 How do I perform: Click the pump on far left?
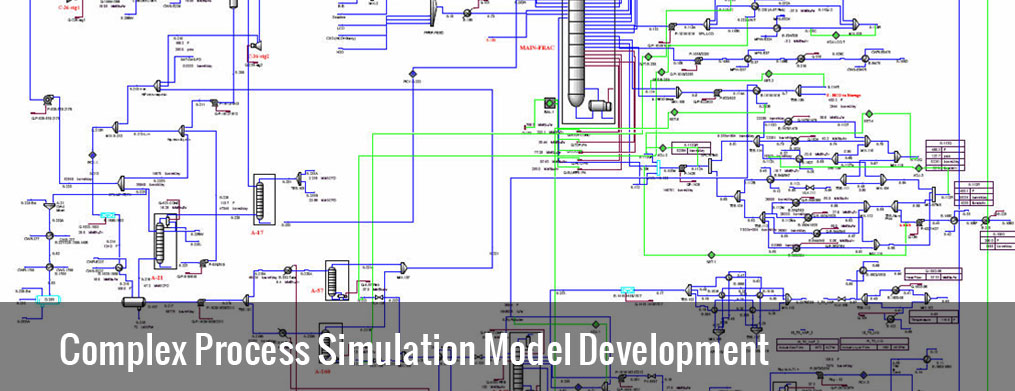(x=48, y=100)
